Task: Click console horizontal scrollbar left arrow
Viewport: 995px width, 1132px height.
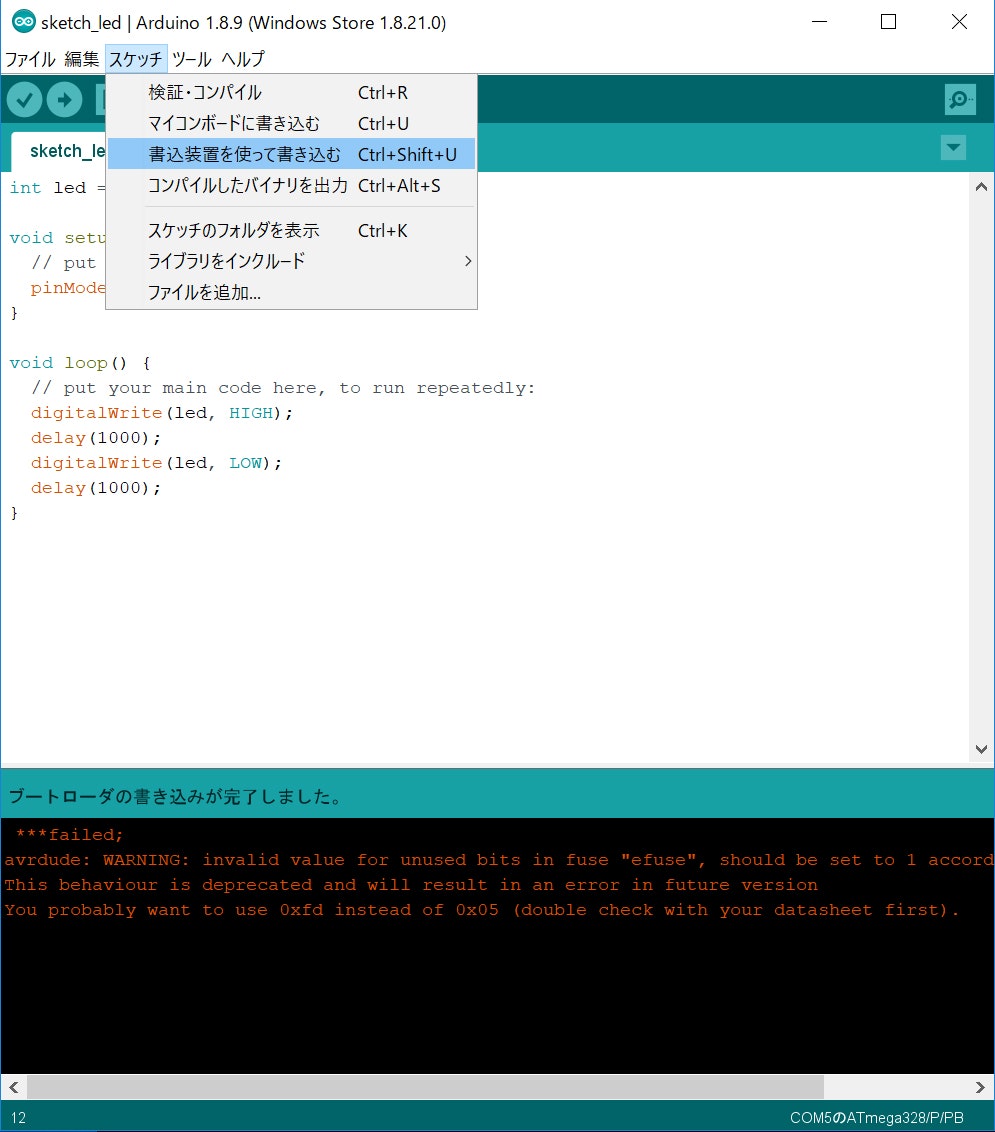Action: pyautogui.click(x=14, y=1087)
